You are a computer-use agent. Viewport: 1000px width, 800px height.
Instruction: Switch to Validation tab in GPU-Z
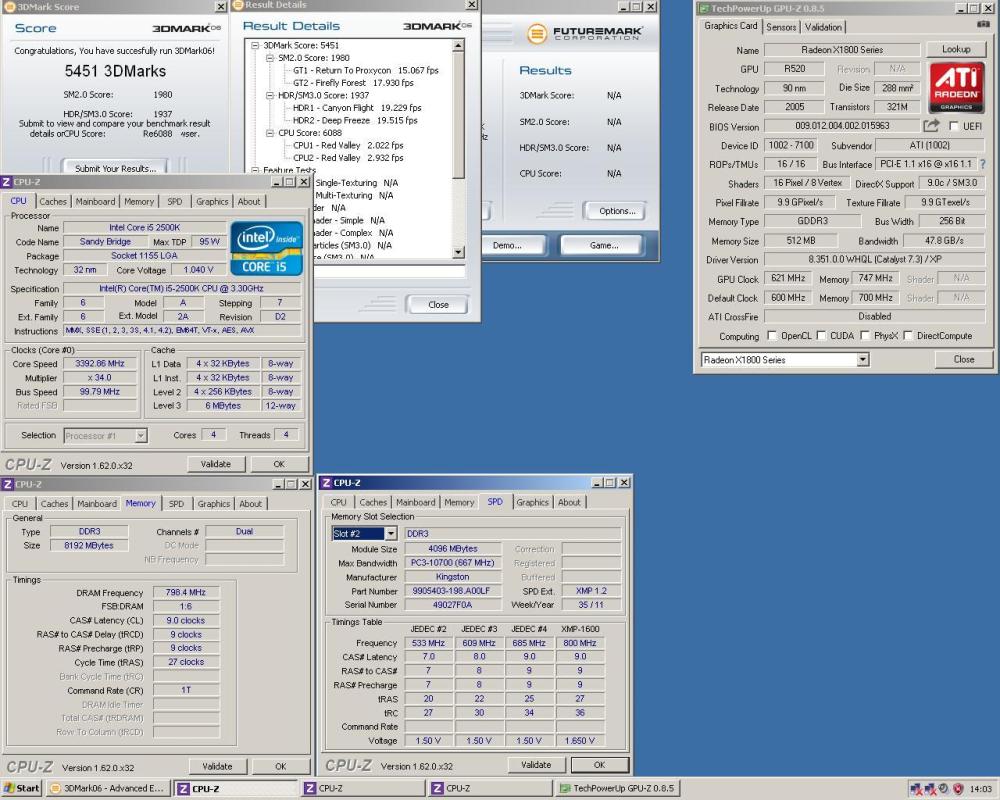[x=823, y=27]
